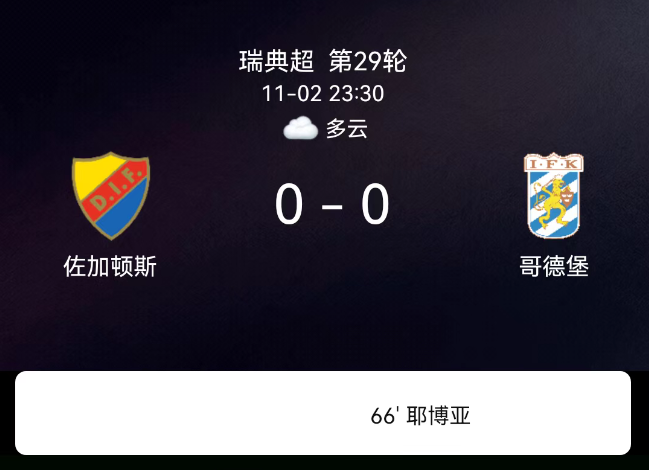
Task: Tap the I·F·K letters atop Göteborg crest
Action: [554, 163]
